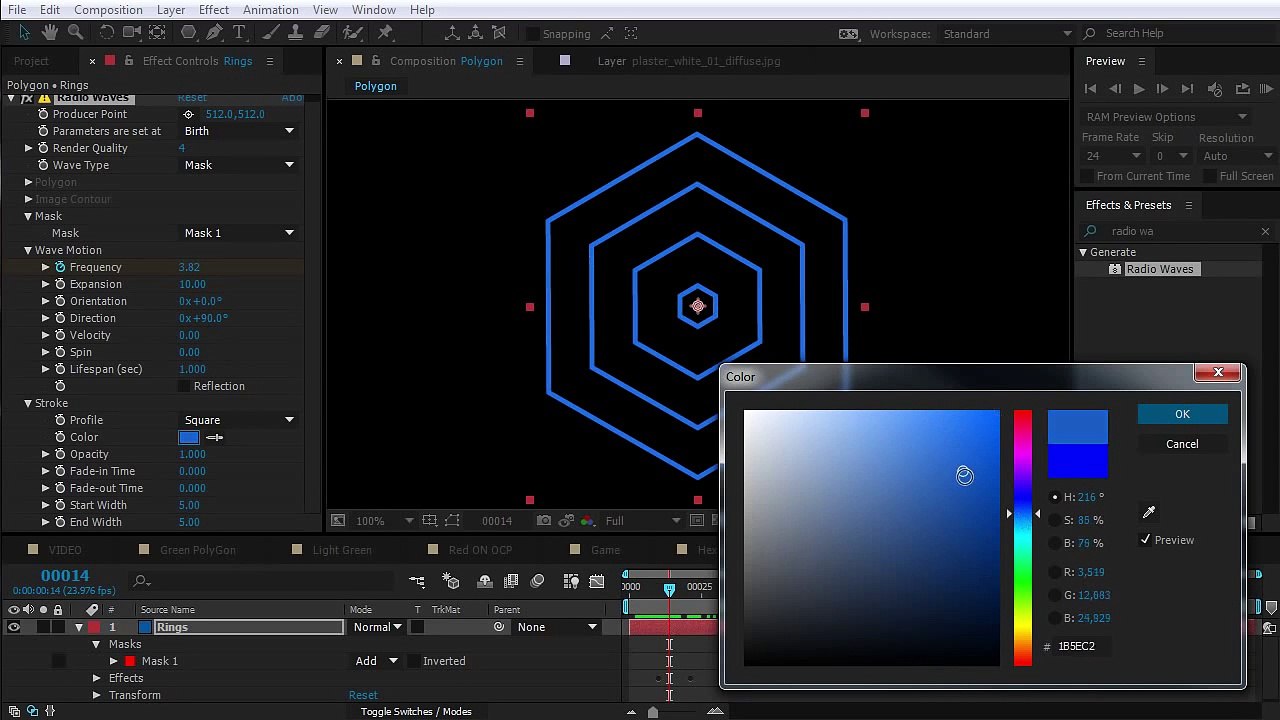Click the Color stroke eyedropper icon
The image size is (1280, 720).
point(214,437)
